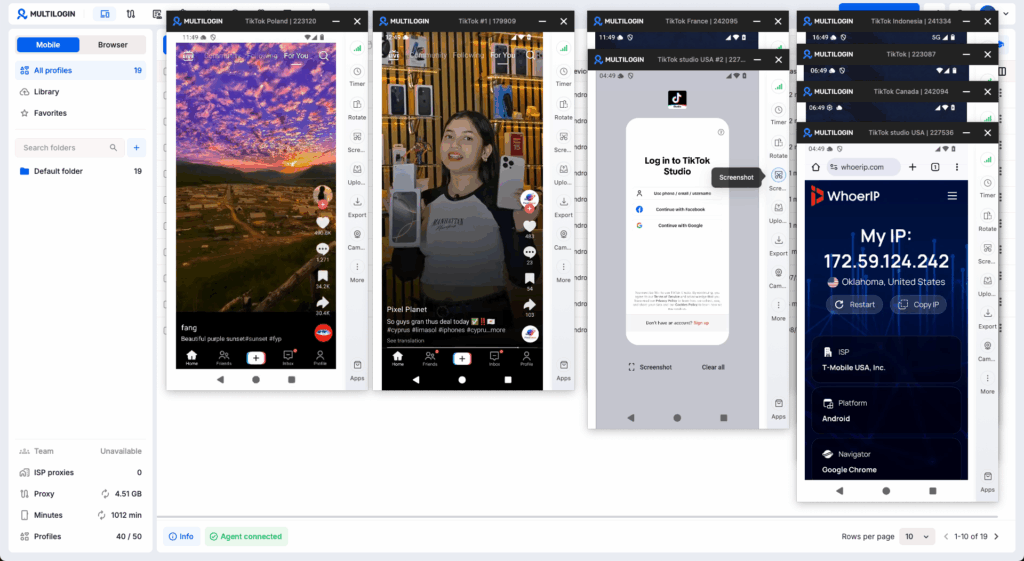
Task: Open Chrome tab switcher
Action: 935,167
